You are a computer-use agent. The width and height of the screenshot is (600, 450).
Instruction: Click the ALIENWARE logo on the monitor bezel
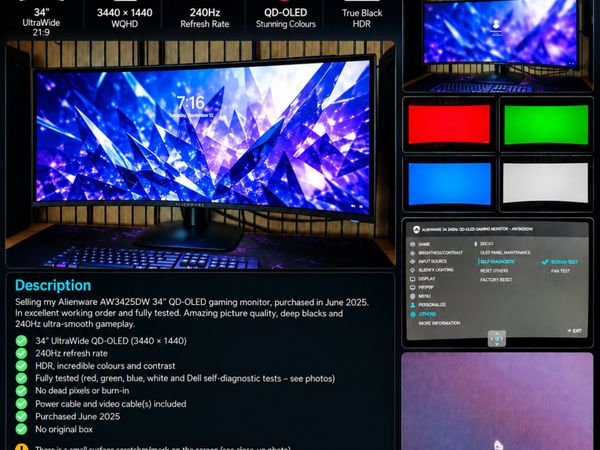tap(190, 205)
